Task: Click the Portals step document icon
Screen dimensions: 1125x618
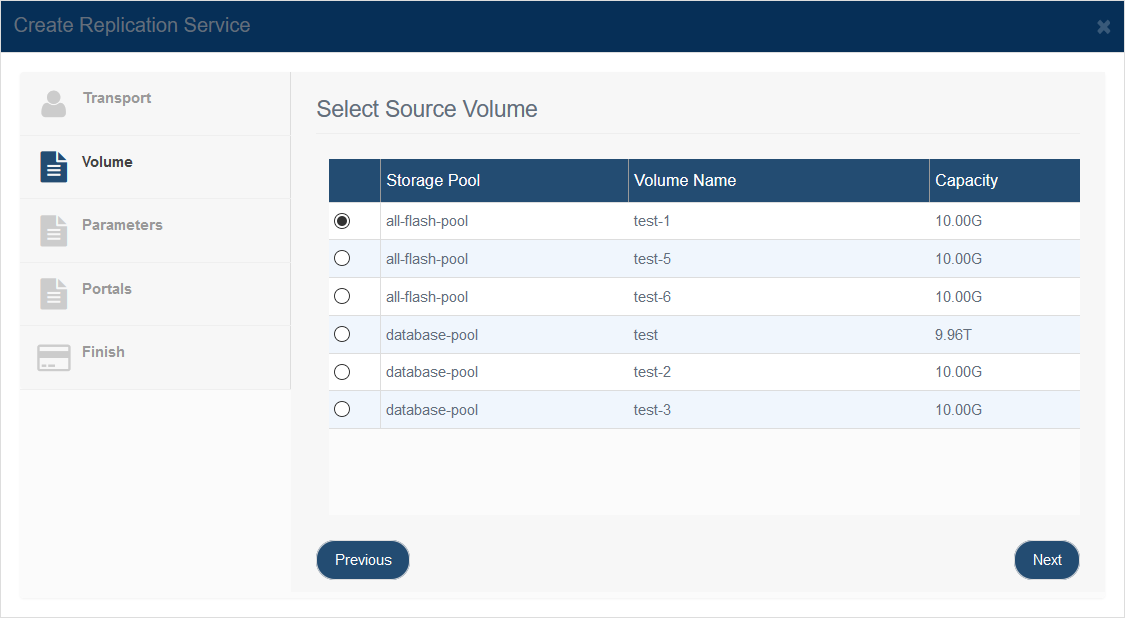Action: tap(54, 294)
